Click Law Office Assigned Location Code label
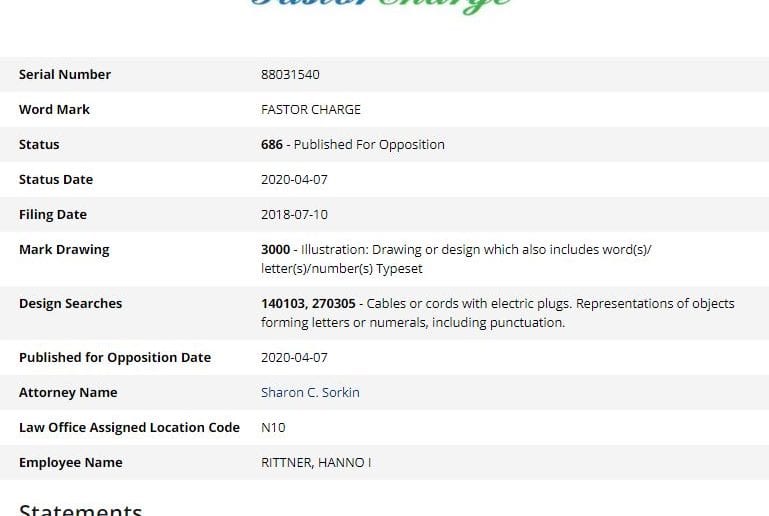The height and width of the screenshot is (516, 769). tap(129, 428)
